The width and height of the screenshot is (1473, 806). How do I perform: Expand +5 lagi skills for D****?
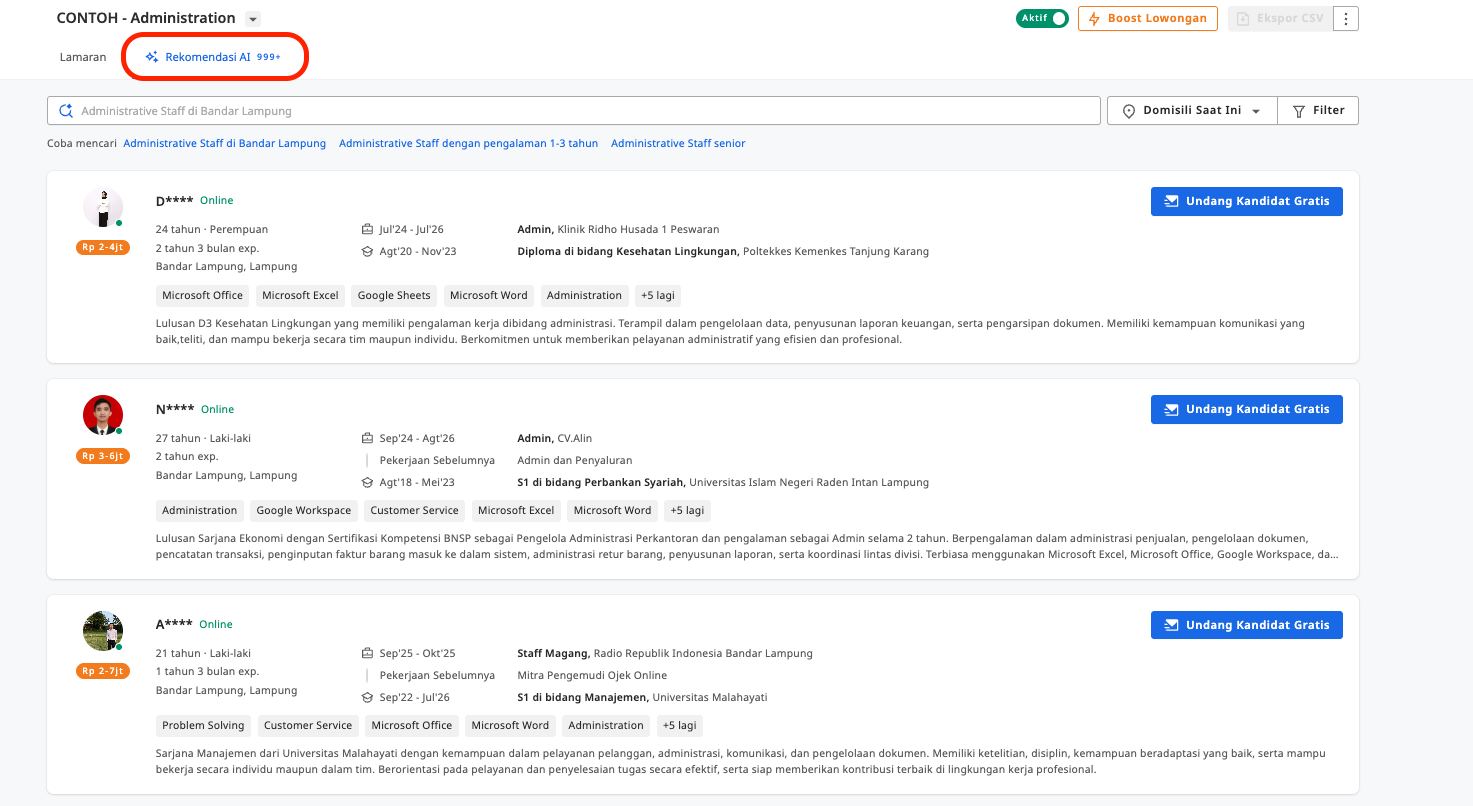click(659, 295)
